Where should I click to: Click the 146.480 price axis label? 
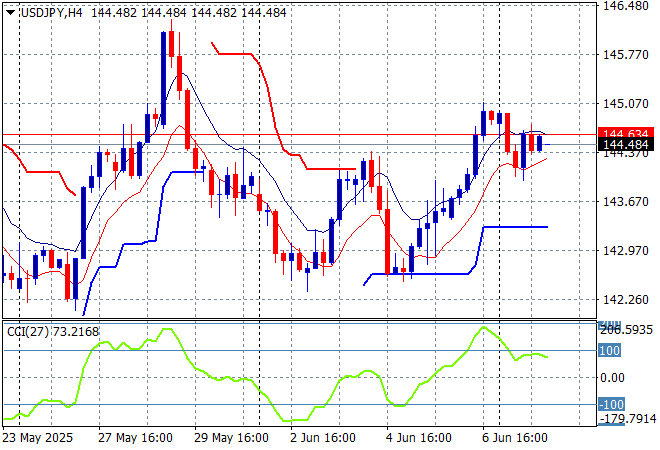point(626,6)
